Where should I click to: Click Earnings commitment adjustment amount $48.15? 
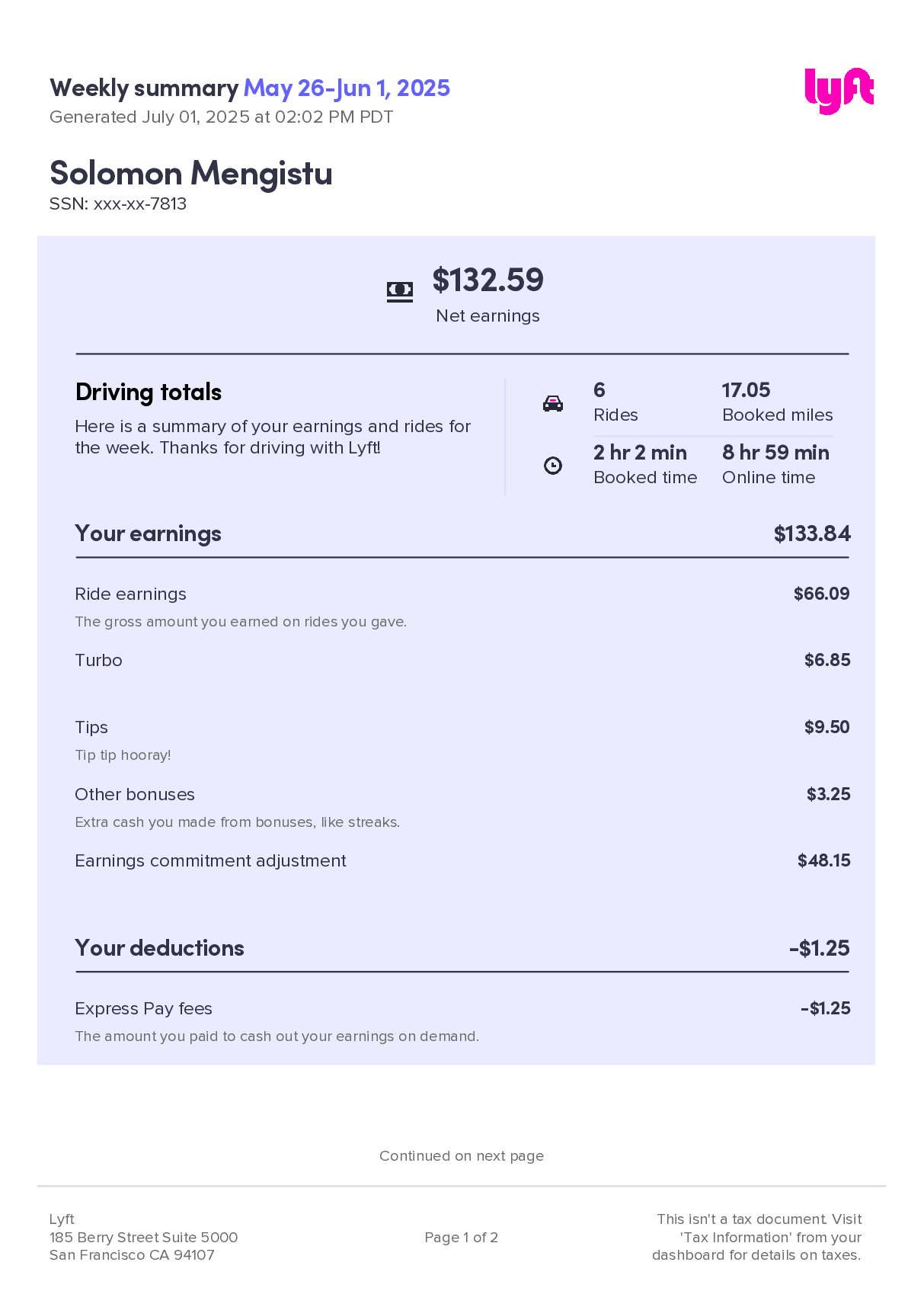[x=823, y=860]
